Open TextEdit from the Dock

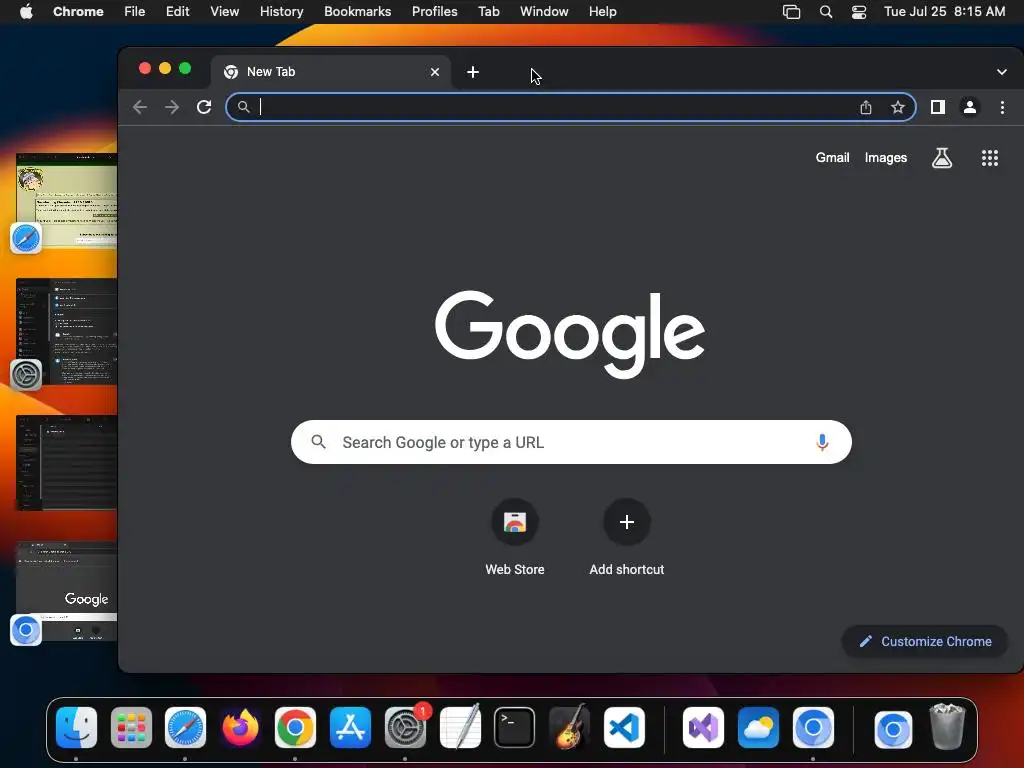pyautogui.click(x=460, y=728)
